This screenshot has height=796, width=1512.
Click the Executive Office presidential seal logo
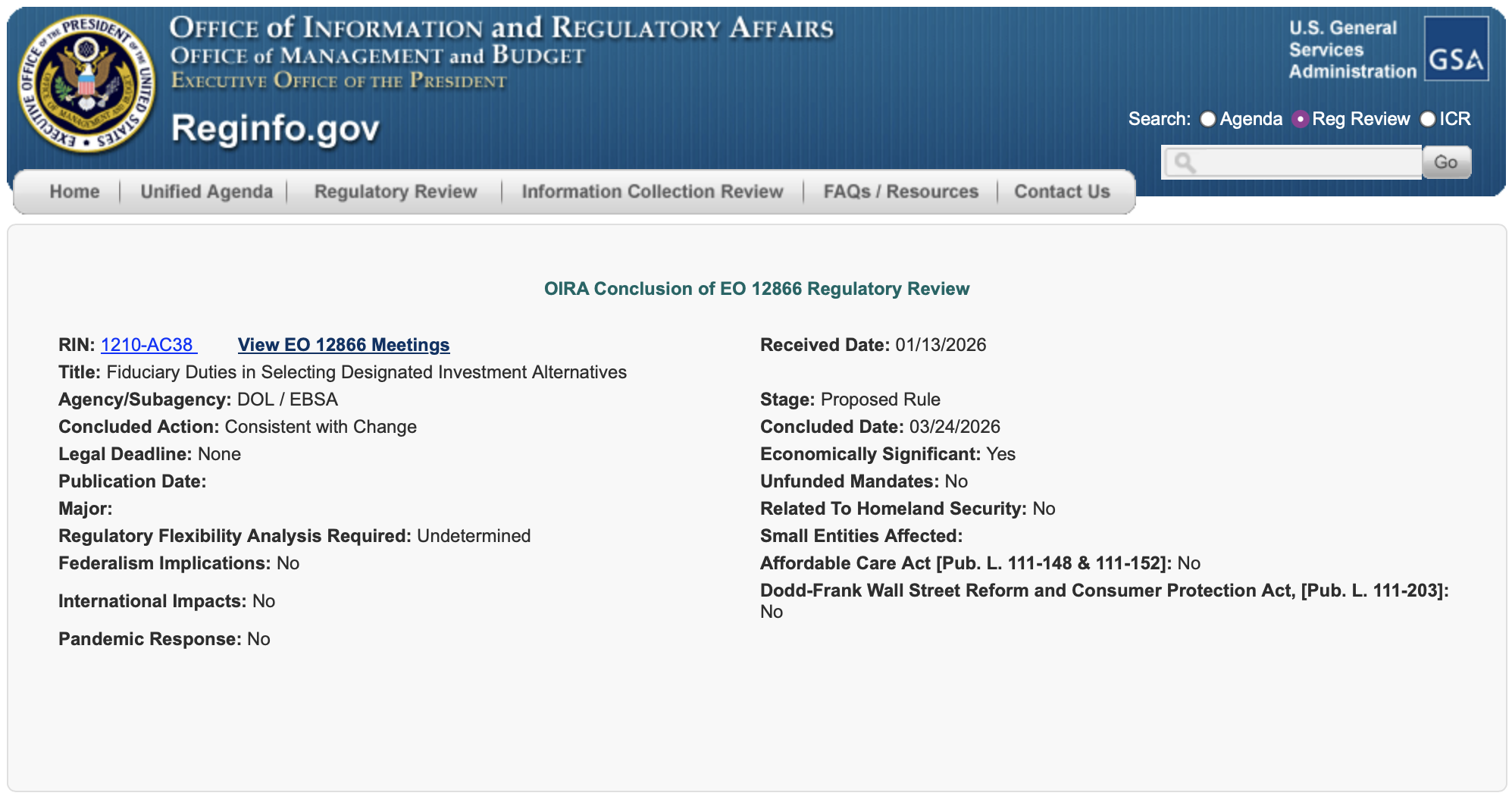coord(86,84)
